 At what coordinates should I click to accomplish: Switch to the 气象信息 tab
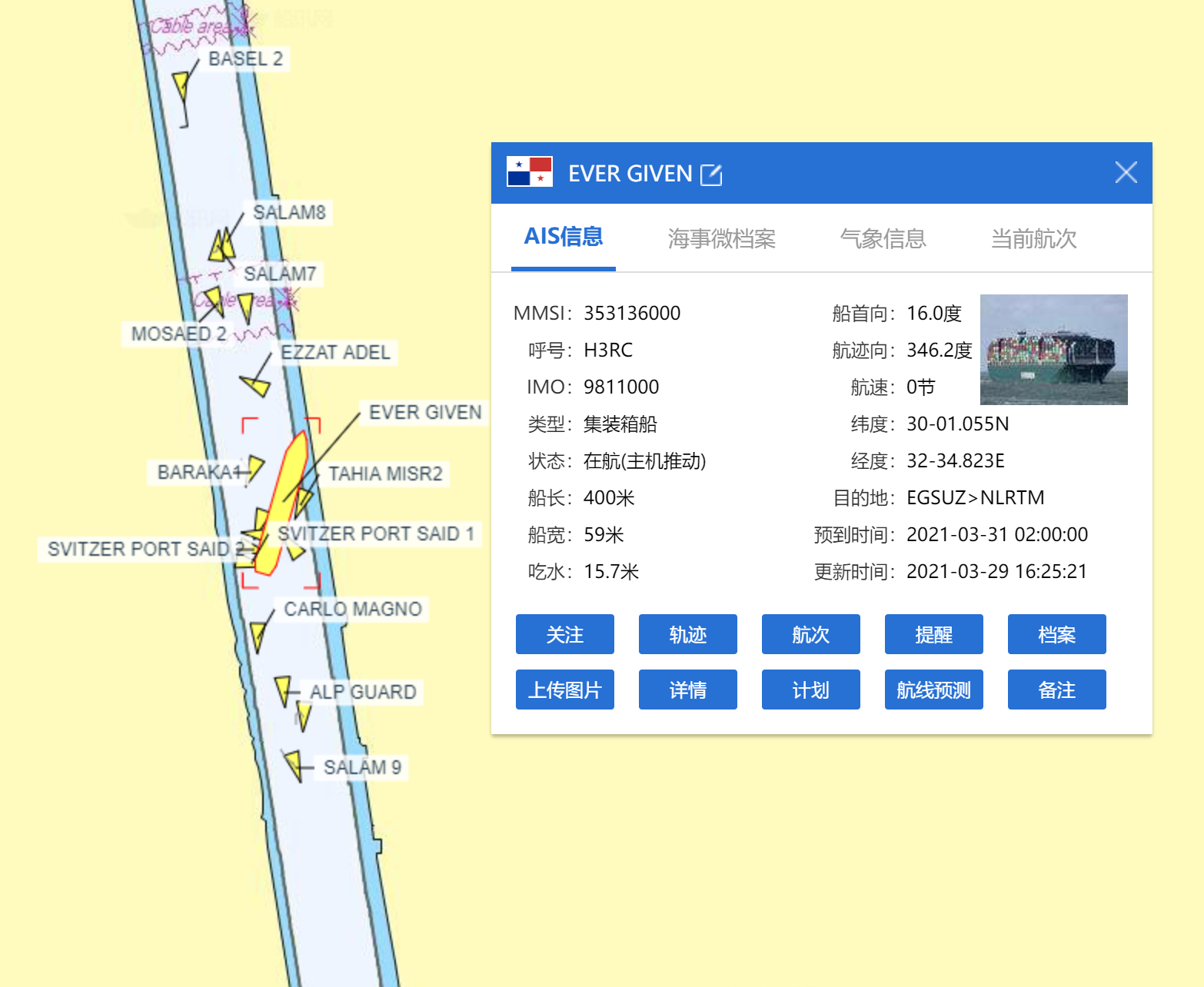pyautogui.click(x=883, y=239)
